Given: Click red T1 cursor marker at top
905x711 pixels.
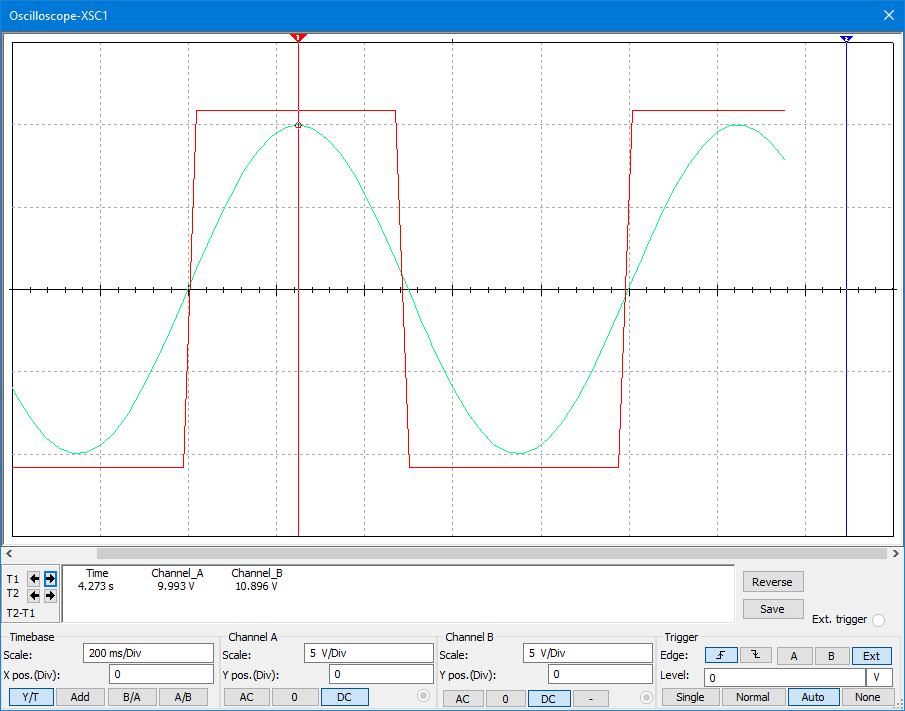Looking at the screenshot, I should click(x=298, y=38).
